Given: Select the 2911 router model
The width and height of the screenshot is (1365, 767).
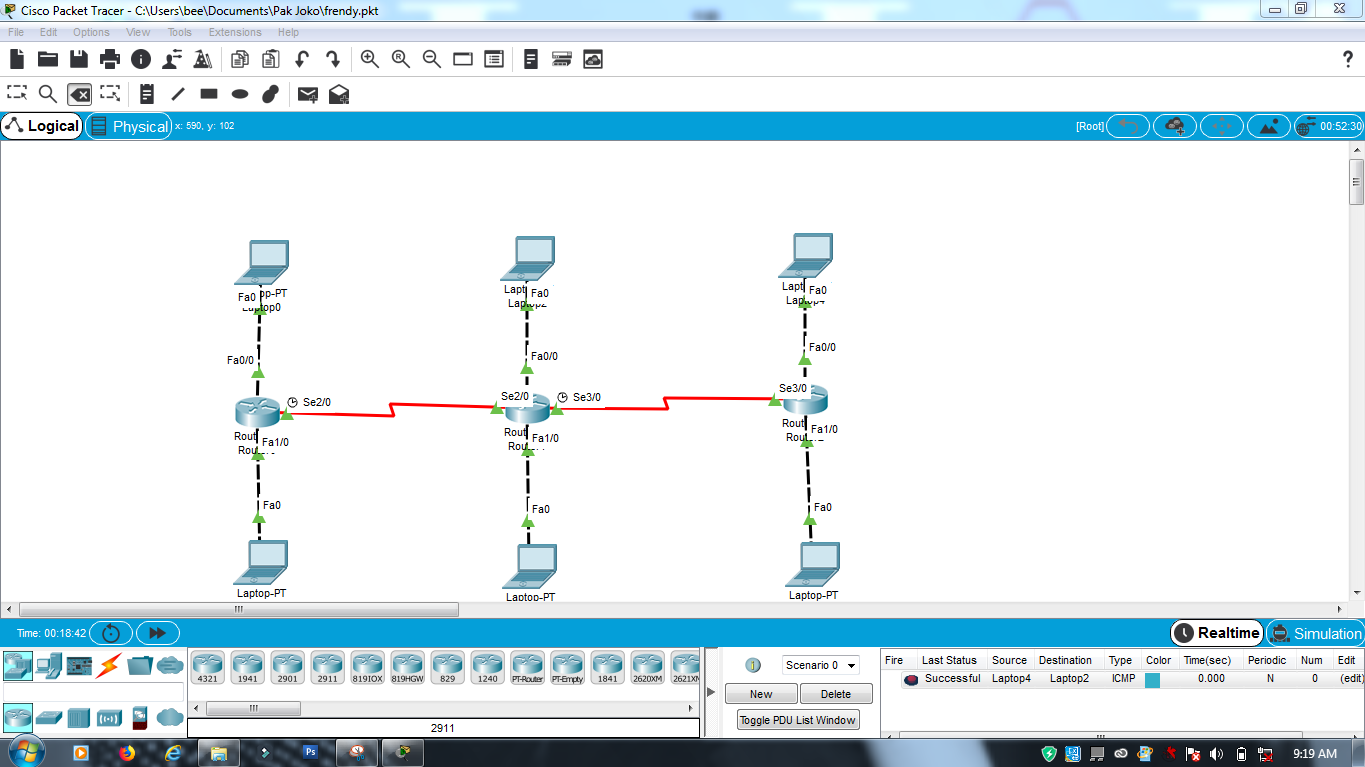Looking at the screenshot, I should [x=327, y=666].
